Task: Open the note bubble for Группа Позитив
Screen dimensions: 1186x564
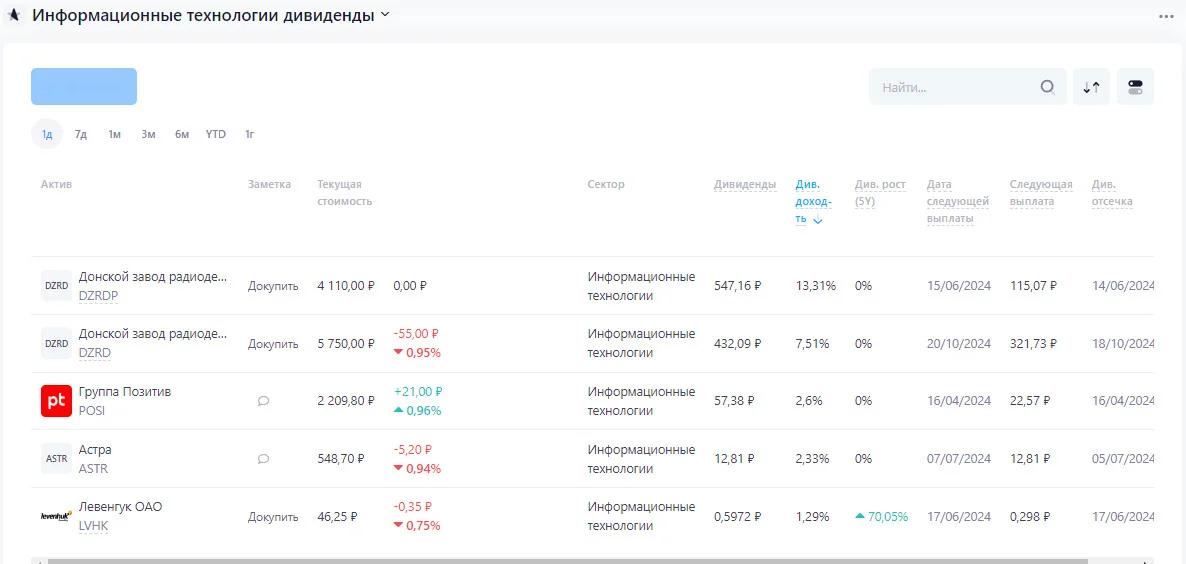Action: (x=263, y=401)
